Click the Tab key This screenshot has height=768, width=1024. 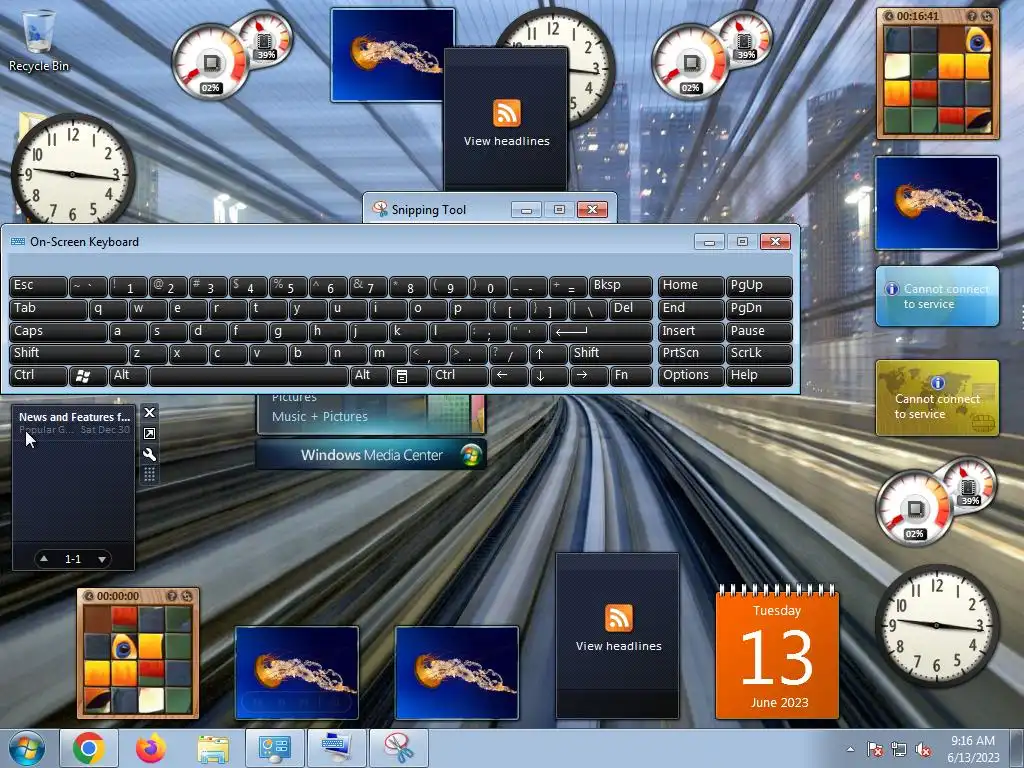click(x=48, y=309)
